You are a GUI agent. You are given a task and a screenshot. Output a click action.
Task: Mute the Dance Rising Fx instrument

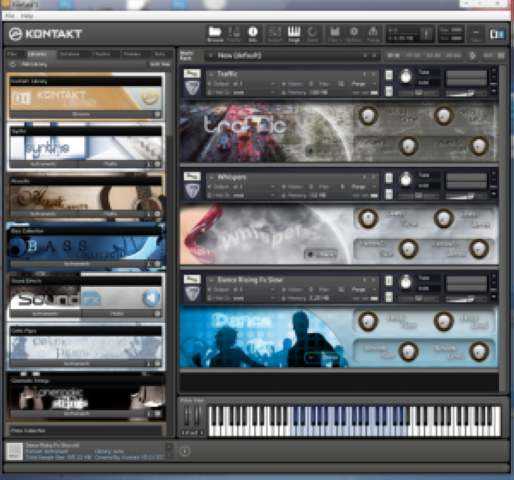click(x=389, y=297)
